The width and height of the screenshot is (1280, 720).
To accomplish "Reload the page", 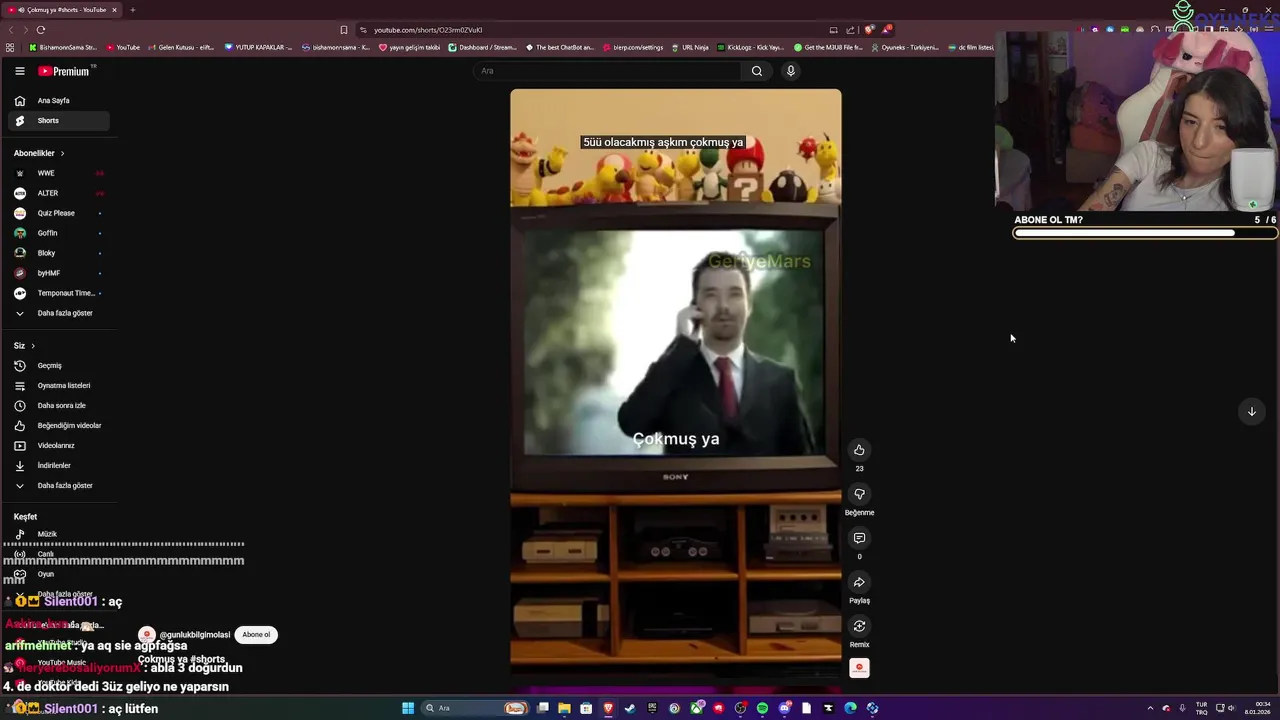I will tap(41, 30).
